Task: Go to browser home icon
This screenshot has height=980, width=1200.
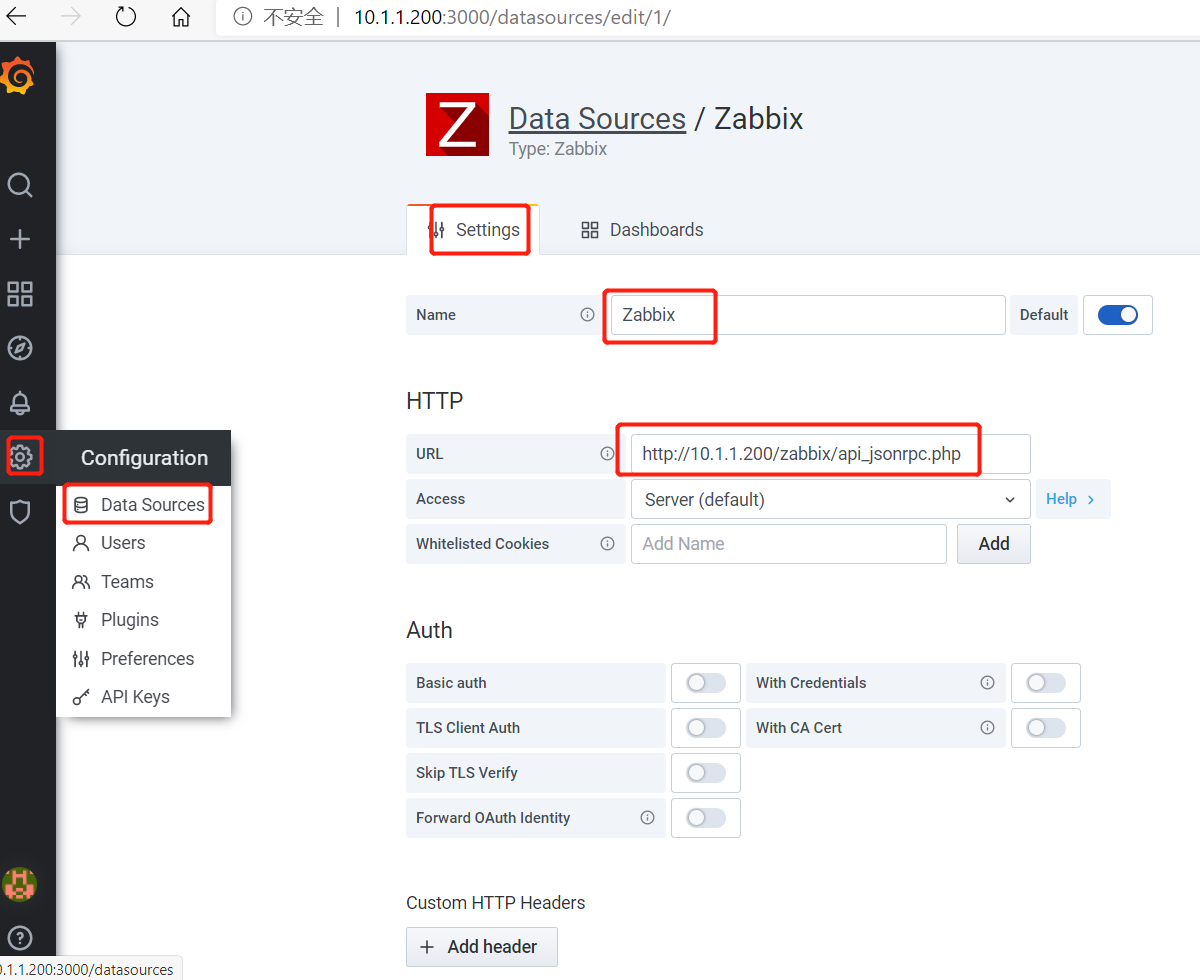Action: (180, 17)
